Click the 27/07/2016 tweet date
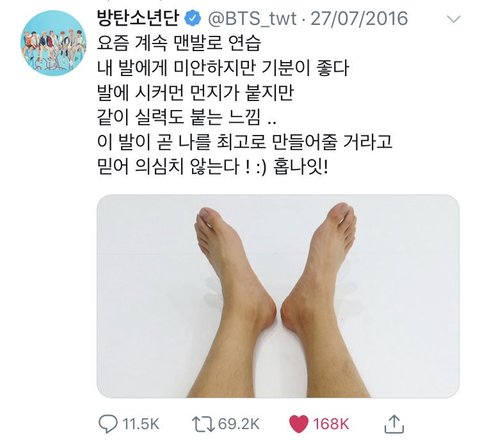 [x=359, y=19]
